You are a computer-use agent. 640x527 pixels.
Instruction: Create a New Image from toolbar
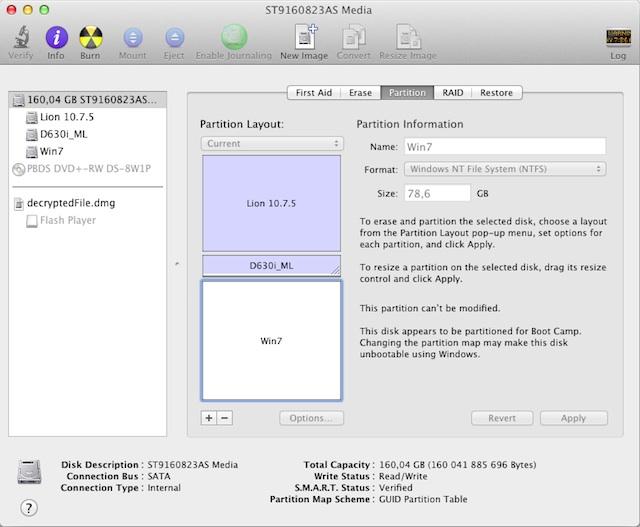click(305, 37)
